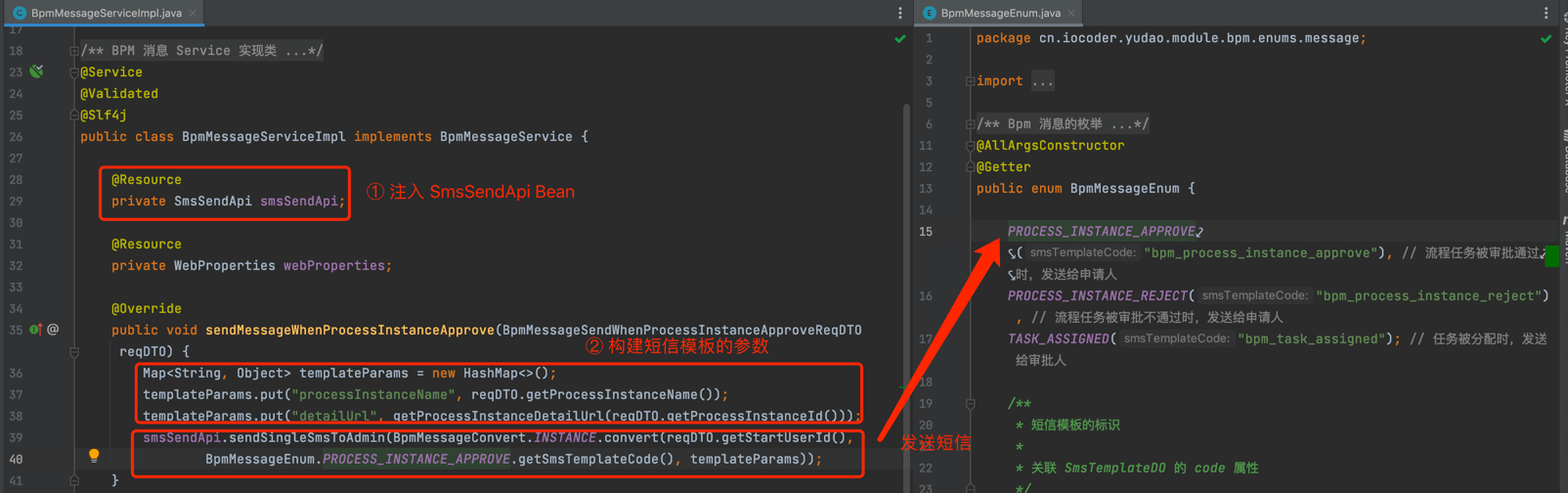1568x493 pixels.
Task: Click the PROCESS_INSTANCE_APPROVE reference on line 40
Action: 416,459
